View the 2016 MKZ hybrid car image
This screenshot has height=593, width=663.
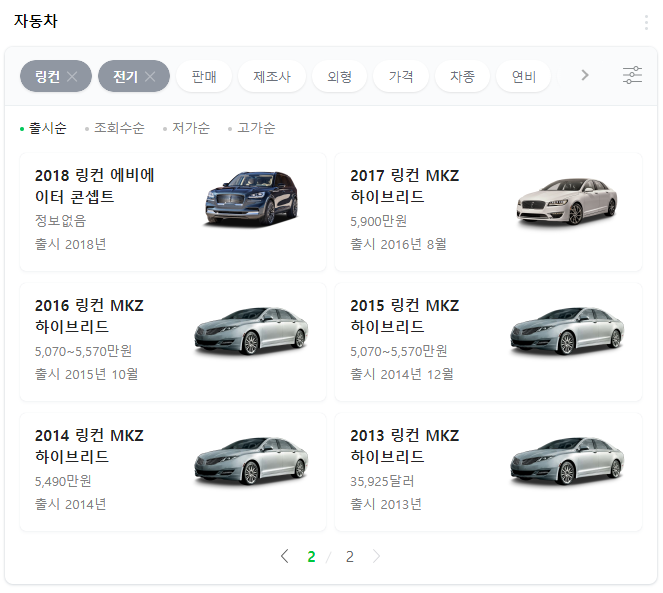[252, 331]
